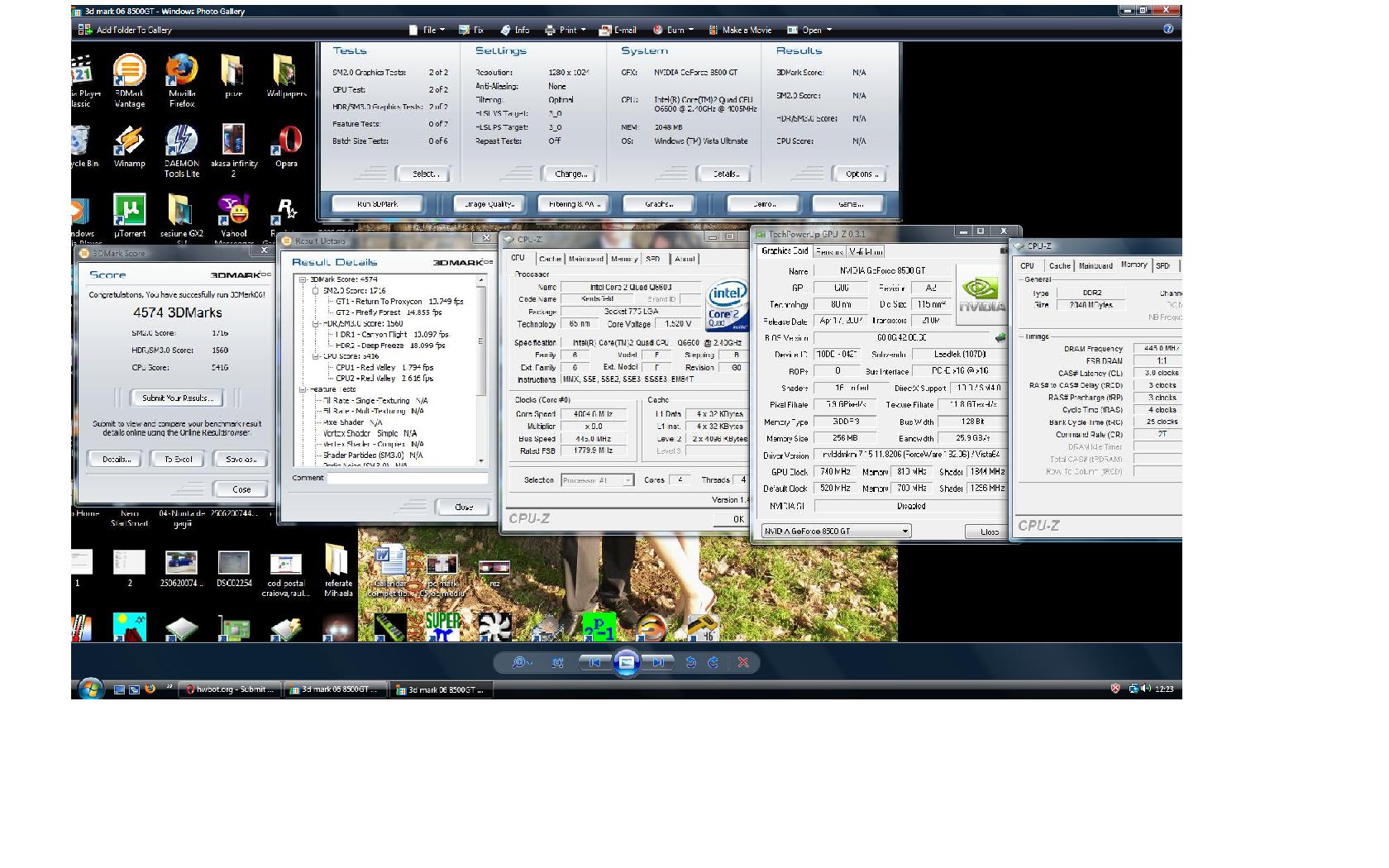Open the zoom magnifier control

tap(522, 662)
